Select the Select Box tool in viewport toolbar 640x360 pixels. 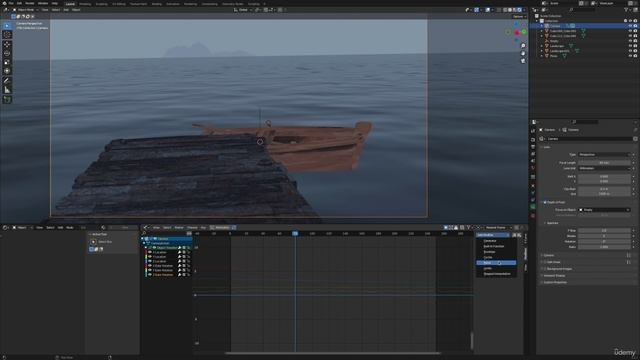(x=7, y=26)
